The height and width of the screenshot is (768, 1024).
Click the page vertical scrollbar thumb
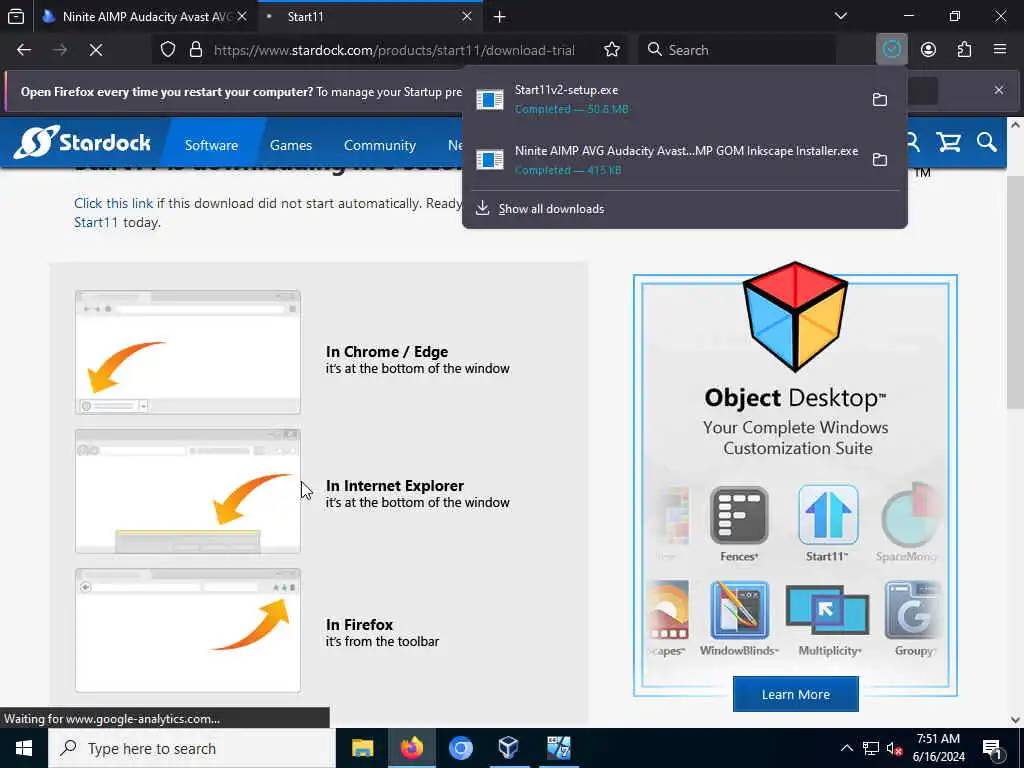pos(1015,292)
